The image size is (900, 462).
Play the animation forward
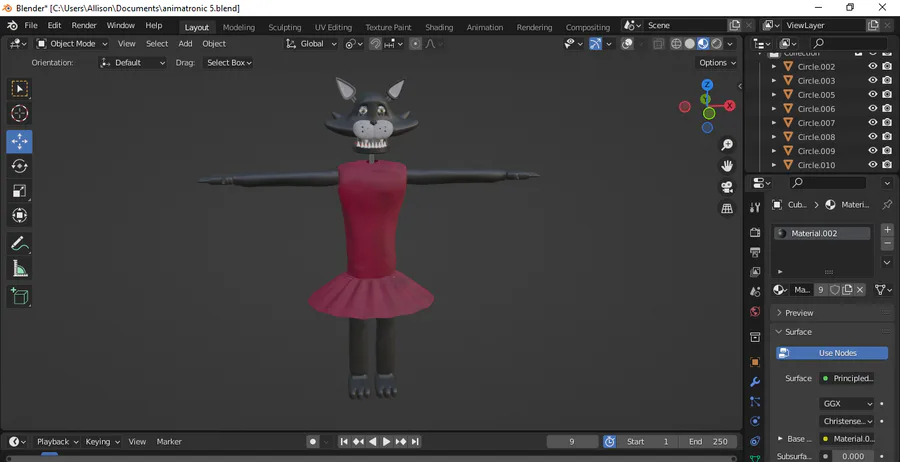tap(387, 441)
